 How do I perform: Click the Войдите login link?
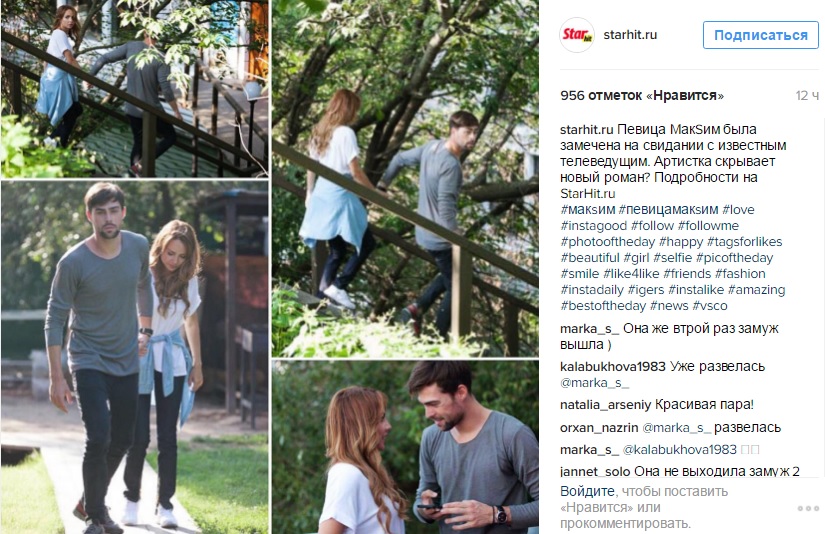pyautogui.click(x=587, y=491)
